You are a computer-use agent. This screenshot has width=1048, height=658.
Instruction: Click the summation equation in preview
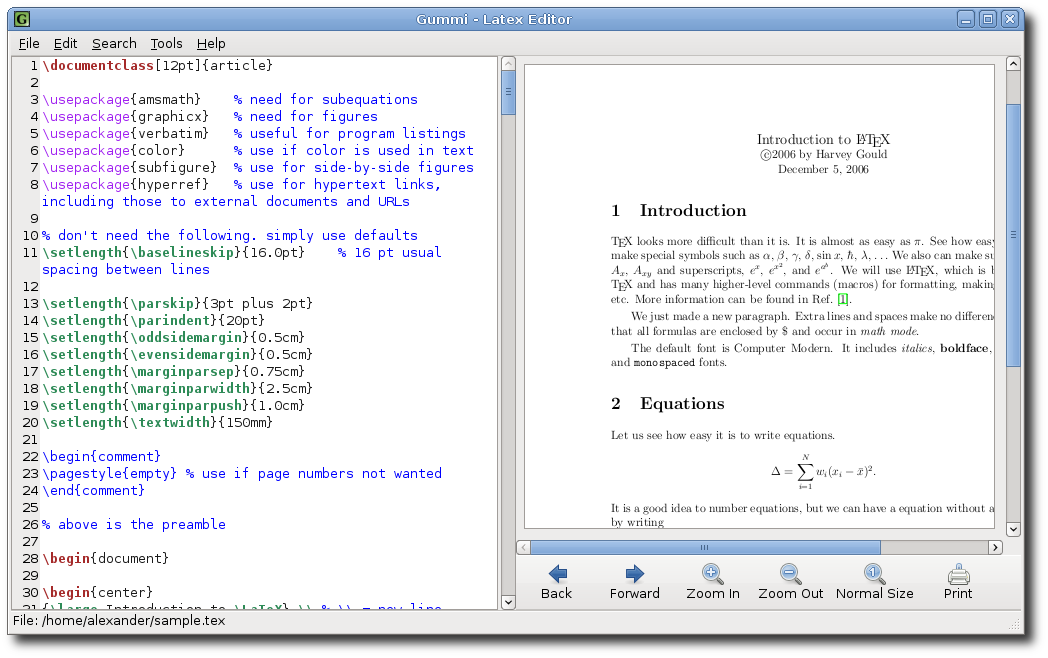(x=823, y=472)
